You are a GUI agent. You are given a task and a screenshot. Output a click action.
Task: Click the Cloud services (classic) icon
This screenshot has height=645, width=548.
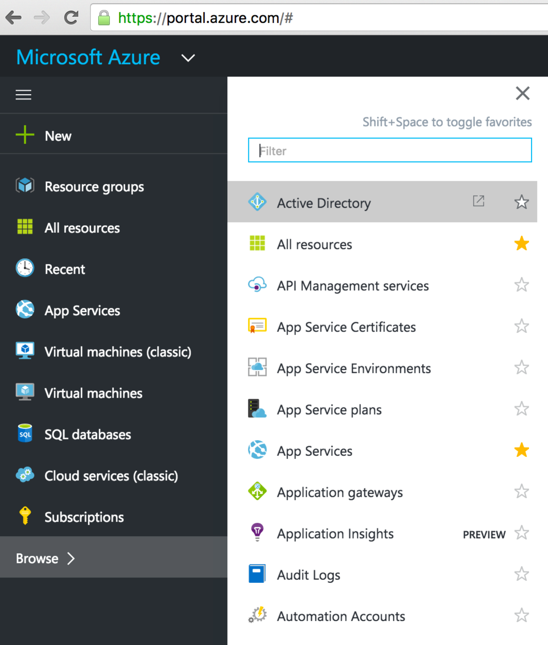[x=25, y=474]
